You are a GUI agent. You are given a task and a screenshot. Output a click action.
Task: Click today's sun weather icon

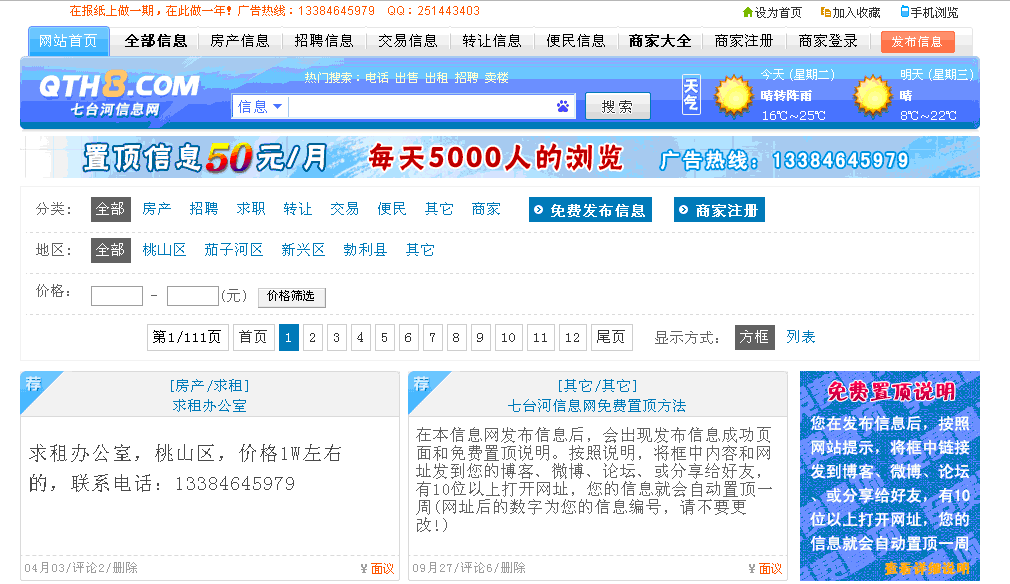pos(734,95)
